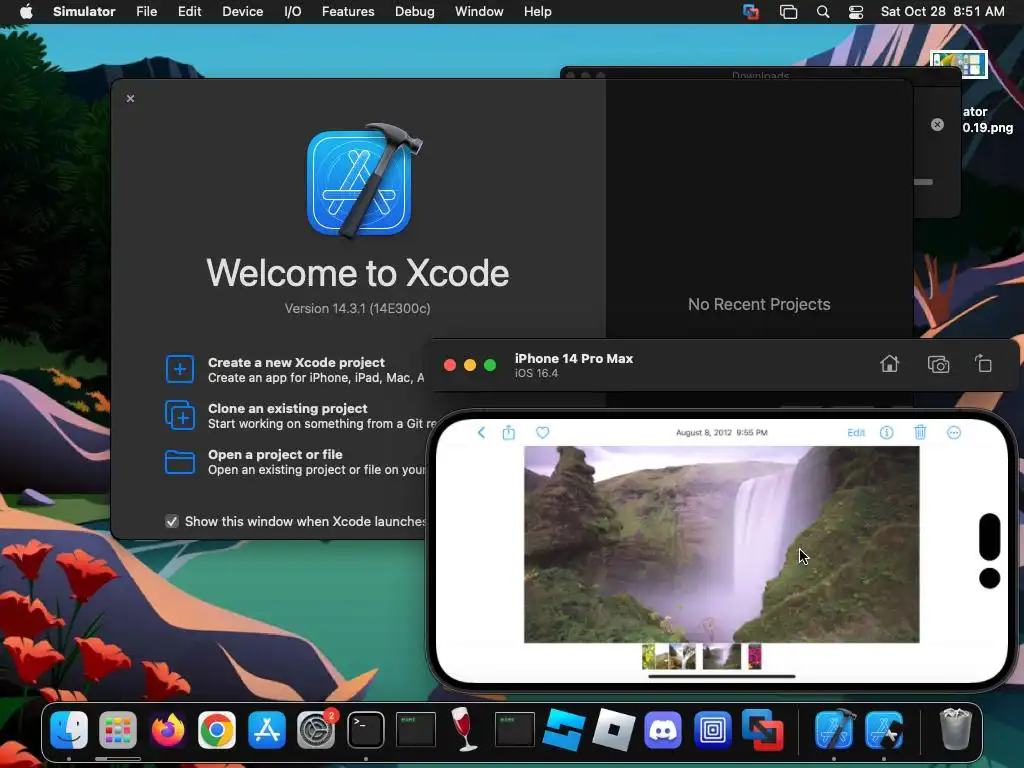Open Spotlight search in the menu bar
The height and width of the screenshot is (768, 1024).
click(823, 12)
